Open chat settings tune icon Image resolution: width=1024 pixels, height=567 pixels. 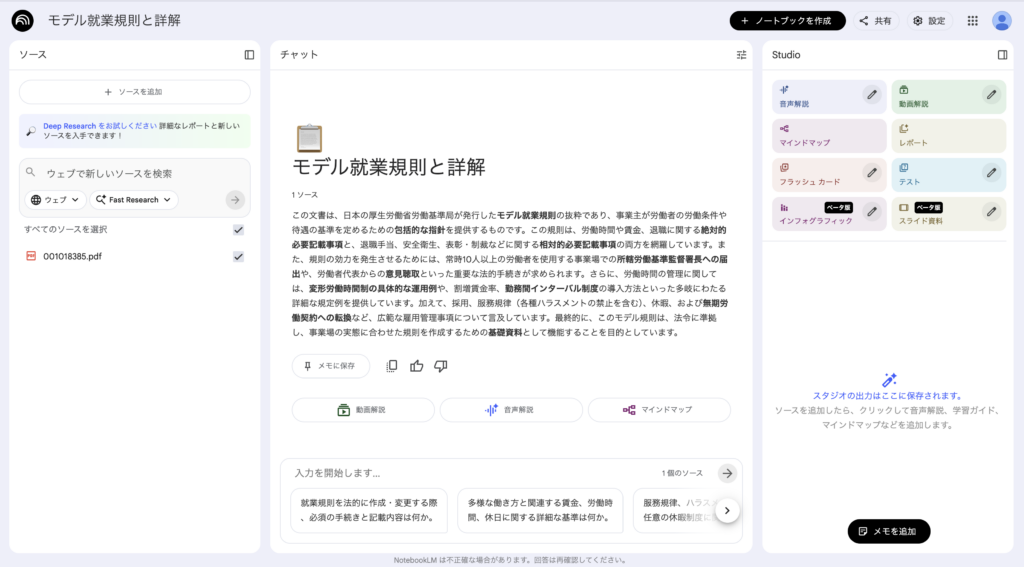[741, 55]
